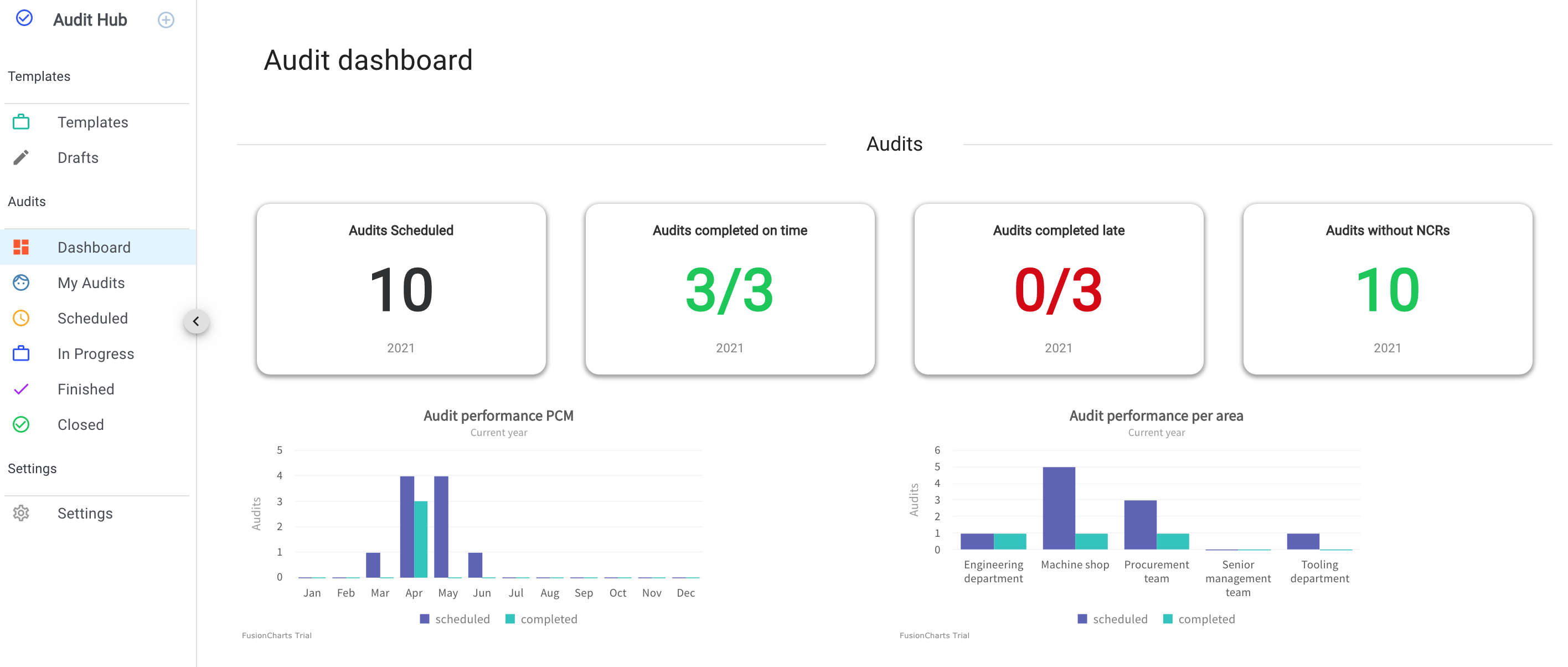The width and height of the screenshot is (1568, 667).
Task: Select the In Progress briefcase icon
Action: point(20,353)
